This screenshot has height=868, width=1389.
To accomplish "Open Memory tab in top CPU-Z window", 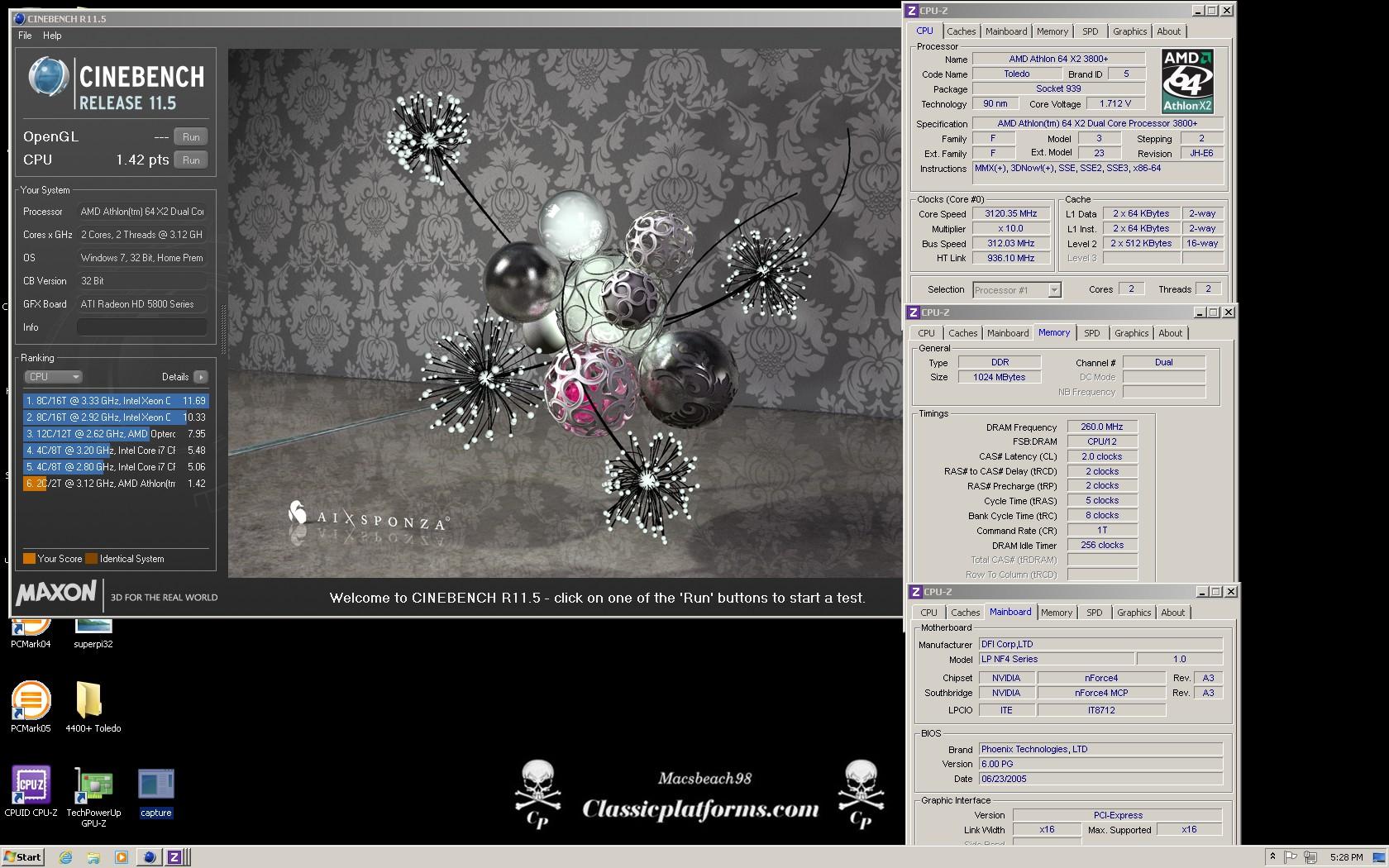I will pos(1052,31).
